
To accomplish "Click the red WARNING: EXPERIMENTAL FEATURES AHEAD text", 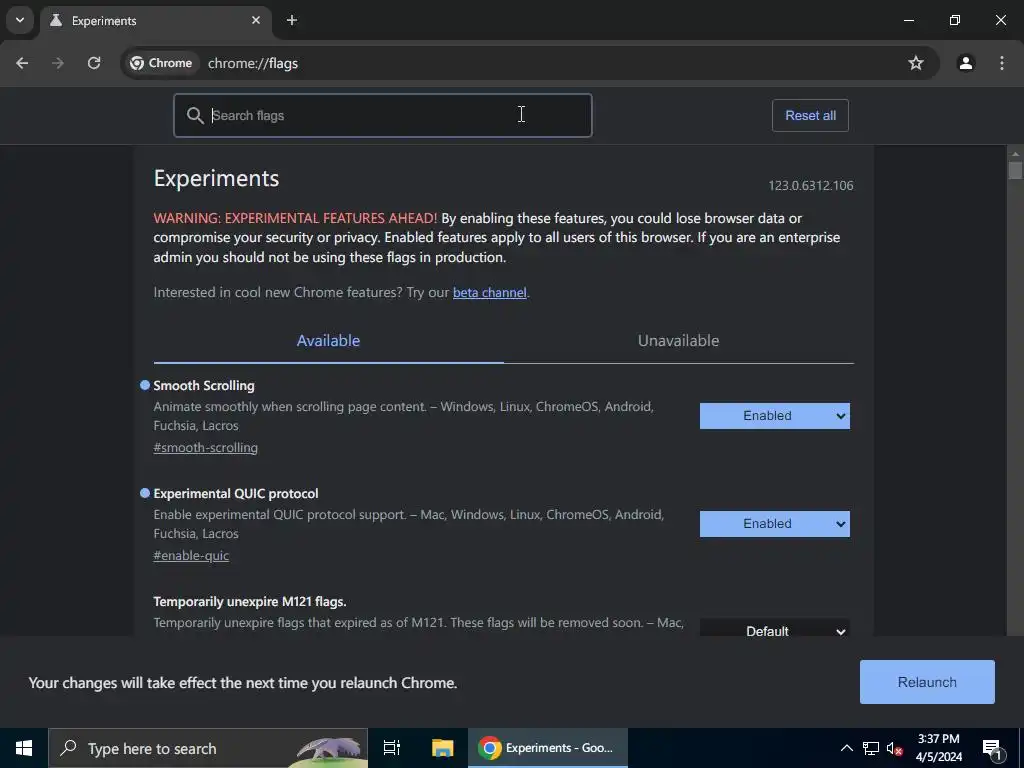I will coord(295,218).
